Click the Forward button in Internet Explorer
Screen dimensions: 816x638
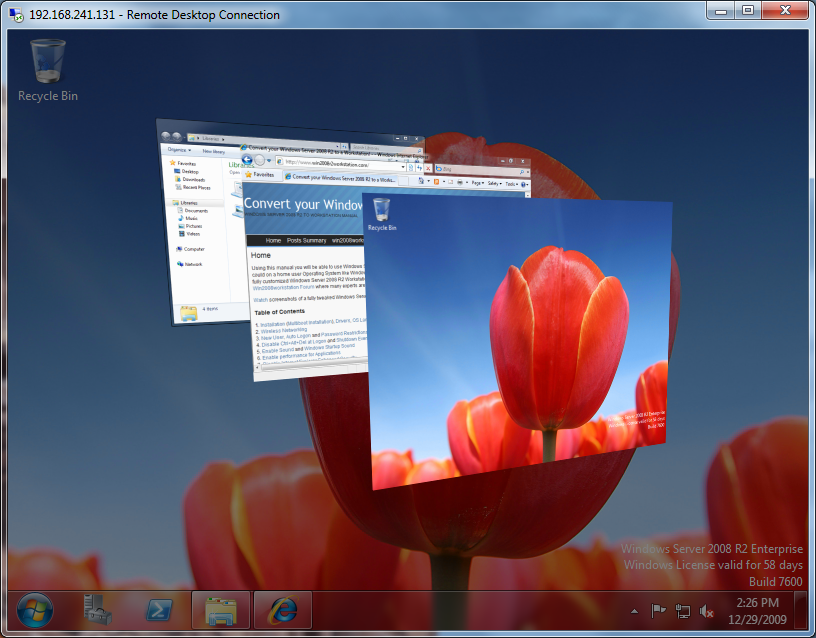[260, 160]
